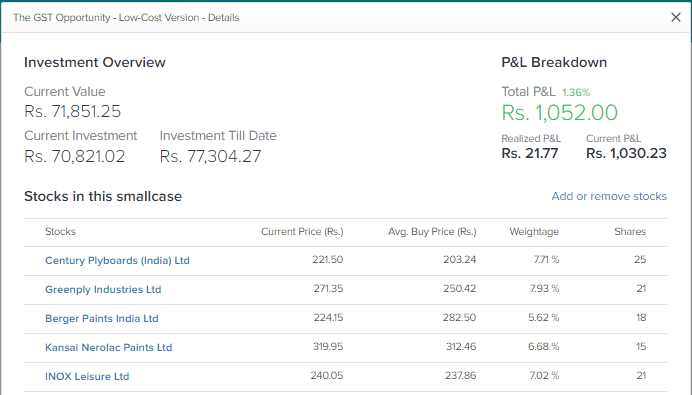Click the 1.36% P&L percentage
The height and width of the screenshot is (395, 692).
tap(576, 92)
